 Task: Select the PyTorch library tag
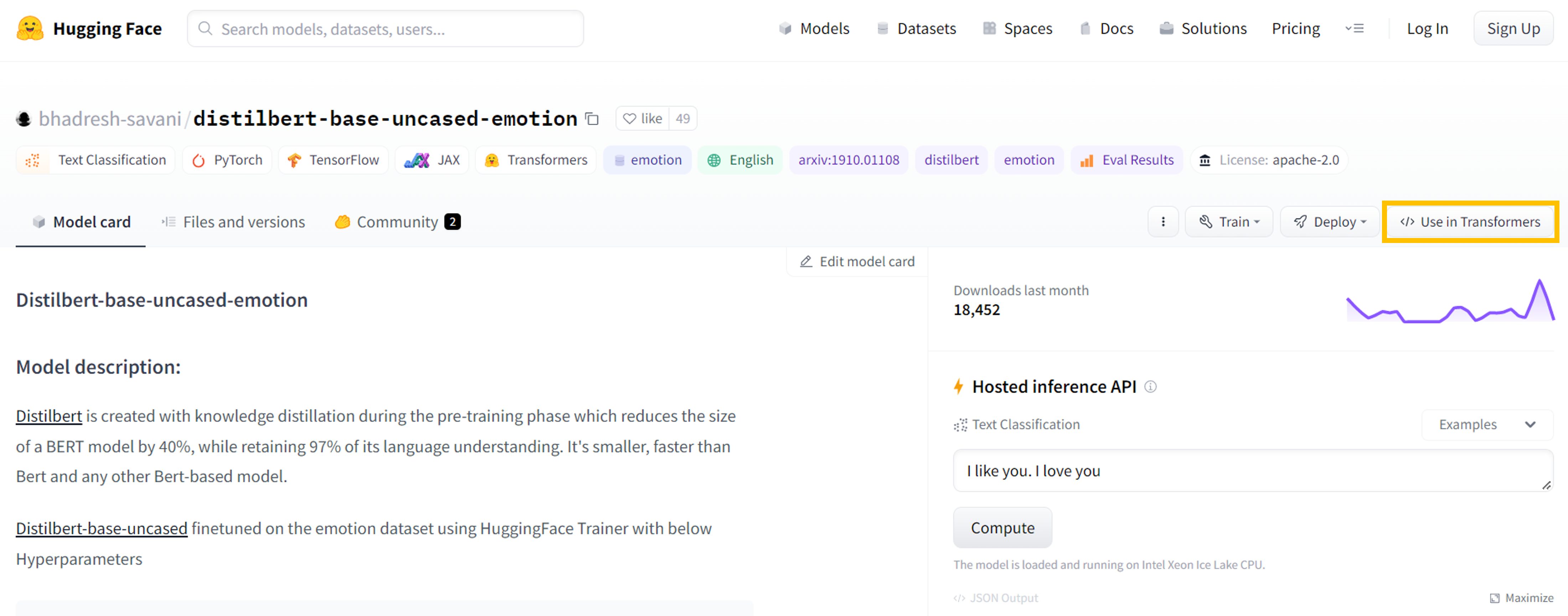227,160
